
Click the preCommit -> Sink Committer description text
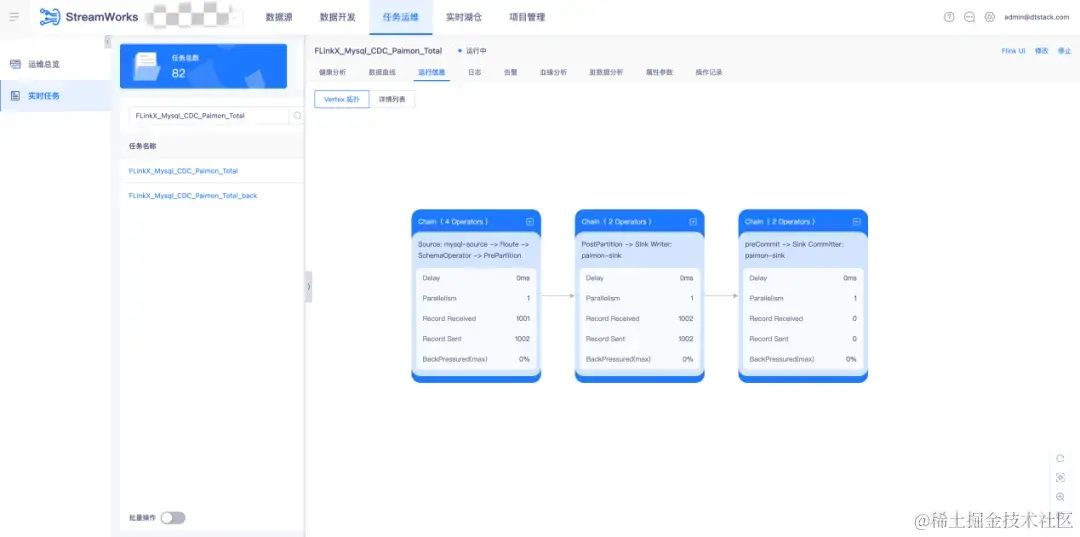pyautogui.click(x=795, y=249)
